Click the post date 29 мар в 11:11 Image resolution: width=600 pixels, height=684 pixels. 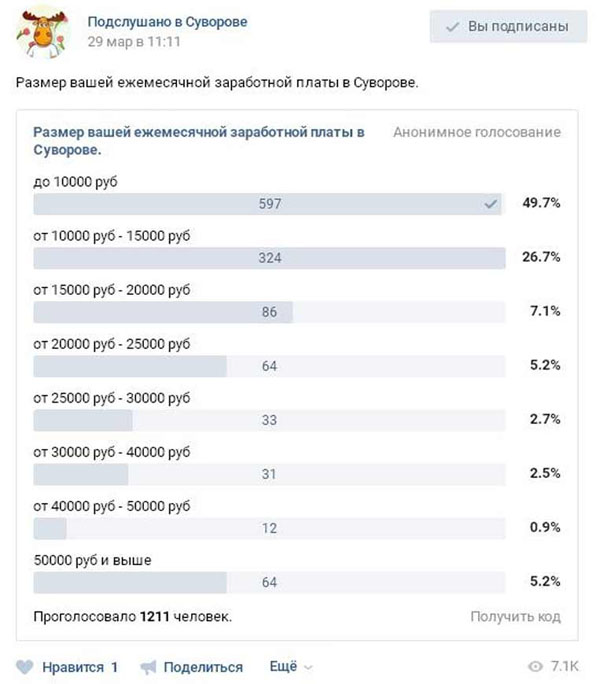pos(134,42)
